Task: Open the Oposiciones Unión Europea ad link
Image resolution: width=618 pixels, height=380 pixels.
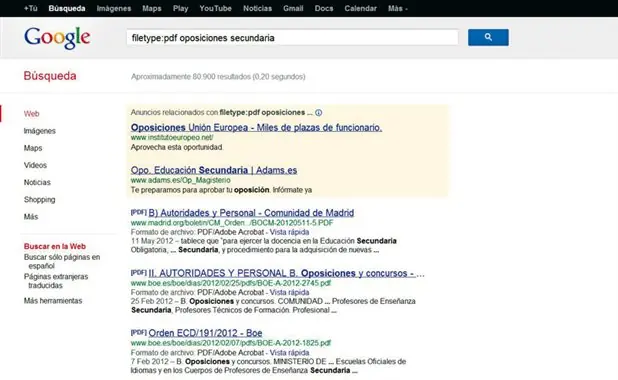Action: (256, 127)
